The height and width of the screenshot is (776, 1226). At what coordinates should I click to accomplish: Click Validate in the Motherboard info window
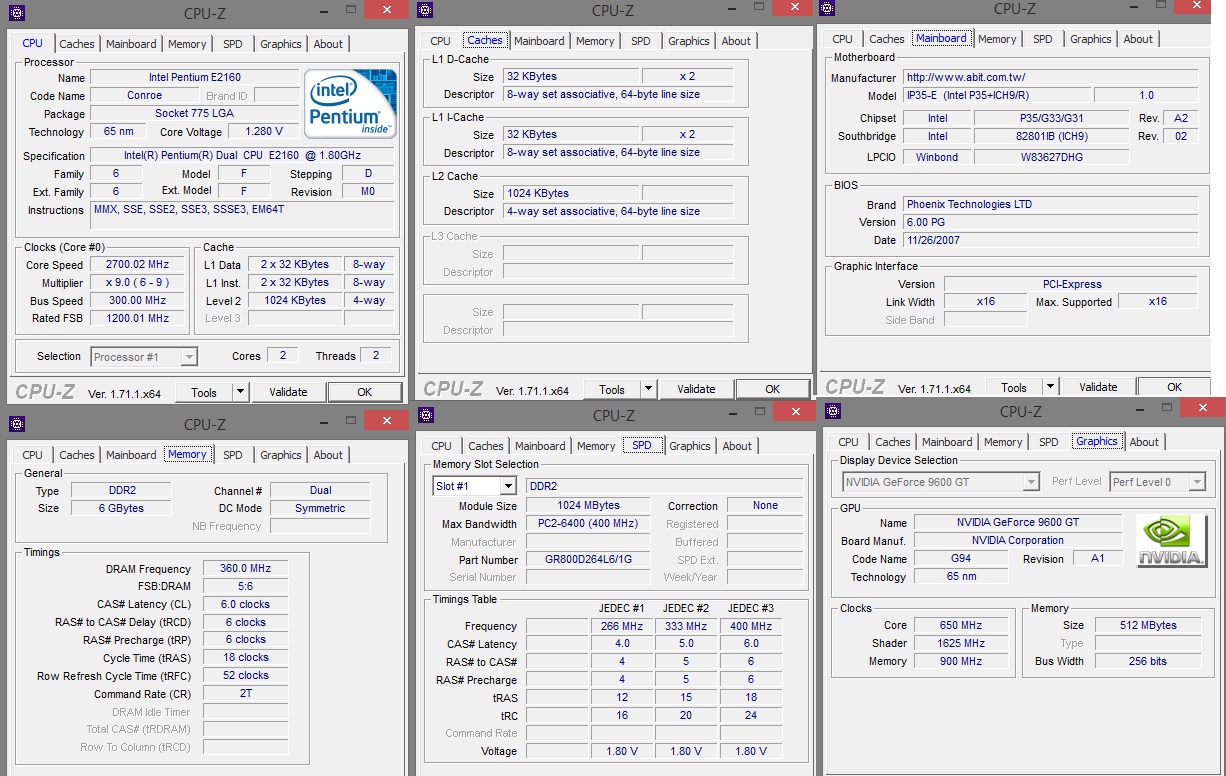coord(1098,387)
